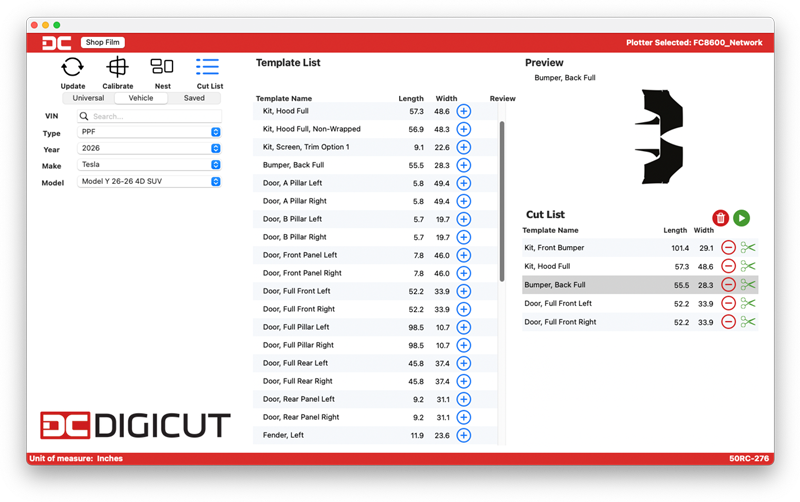Select Door, Full Front Right in Cut List
The image size is (800, 502).
click(x=640, y=322)
